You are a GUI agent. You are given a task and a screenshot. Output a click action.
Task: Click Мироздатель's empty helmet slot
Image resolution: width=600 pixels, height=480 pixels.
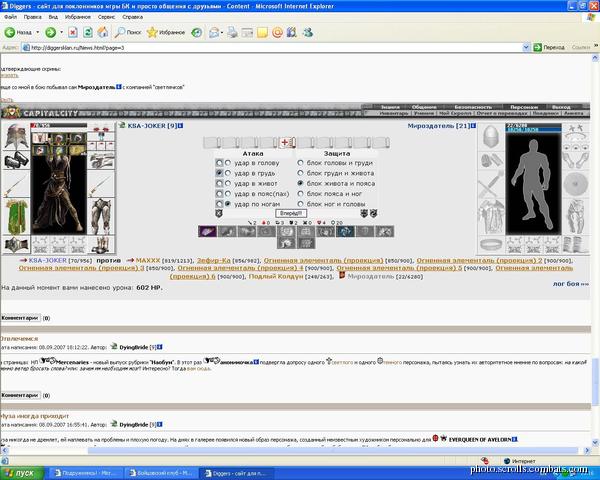pyautogui.click(x=491, y=137)
